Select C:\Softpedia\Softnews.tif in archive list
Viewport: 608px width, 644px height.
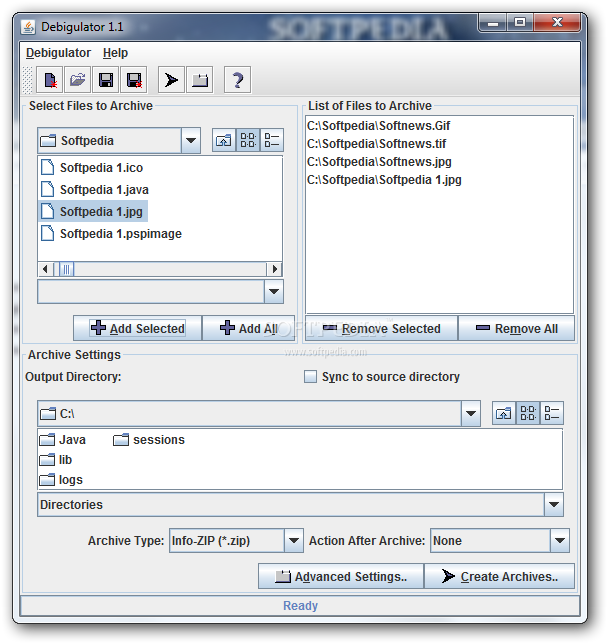pos(376,144)
